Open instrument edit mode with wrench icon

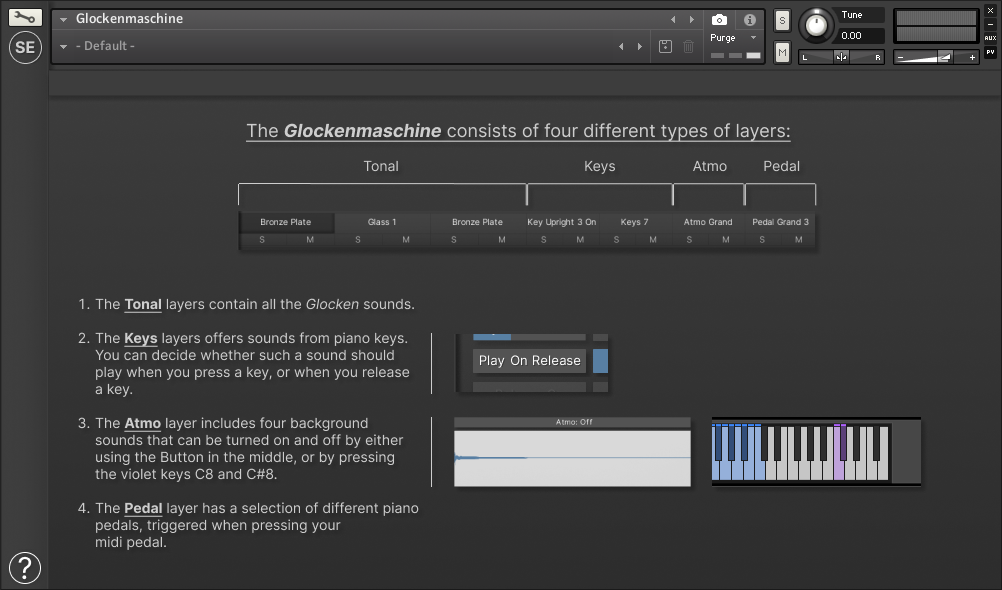coord(25,17)
